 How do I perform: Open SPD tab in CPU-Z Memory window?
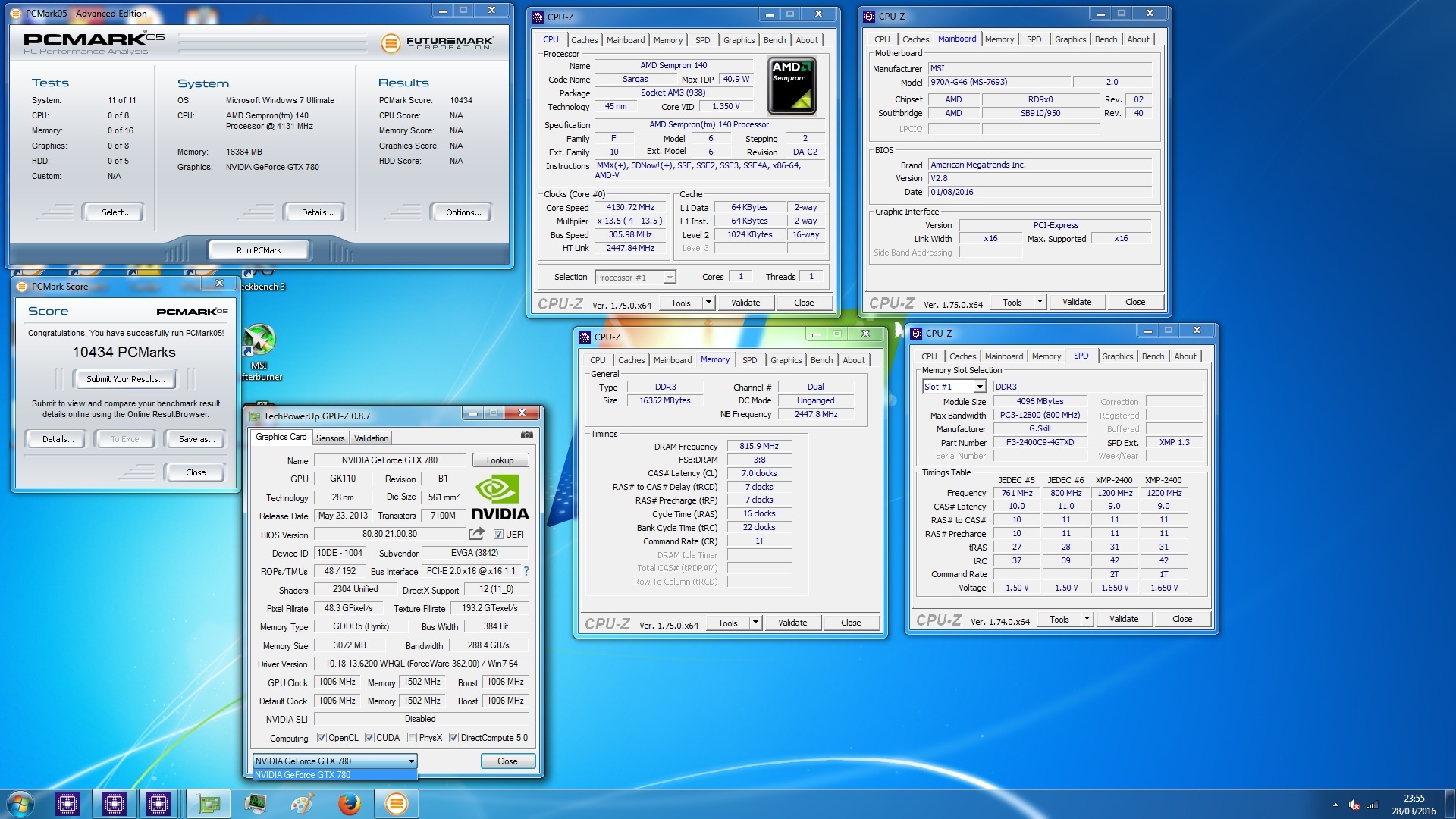749,360
